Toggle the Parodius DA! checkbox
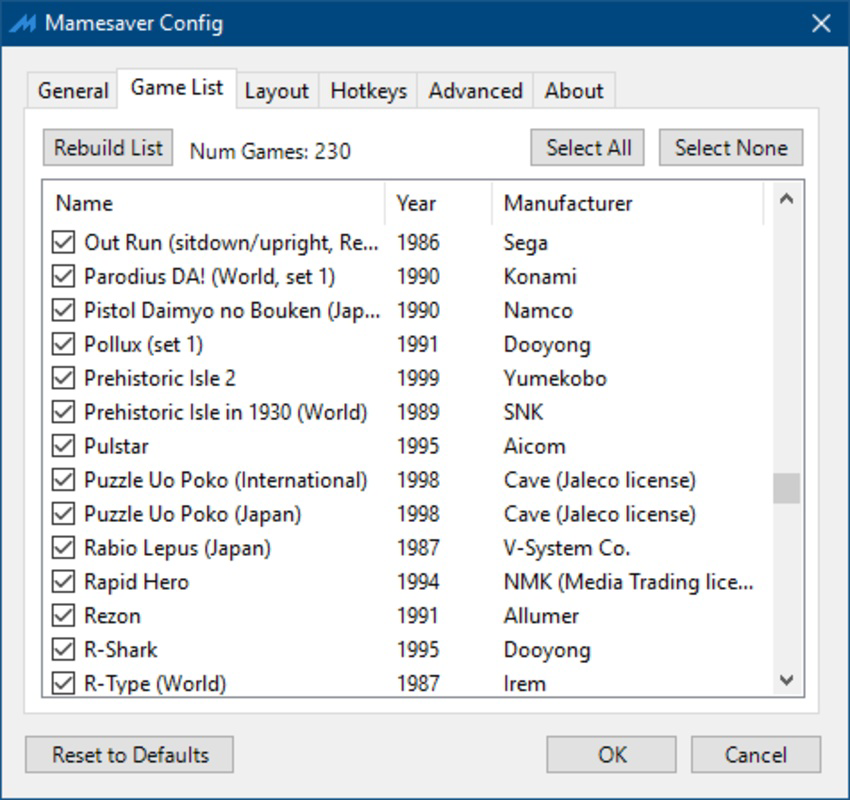This screenshot has height=800, width=850. pos(63,276)
